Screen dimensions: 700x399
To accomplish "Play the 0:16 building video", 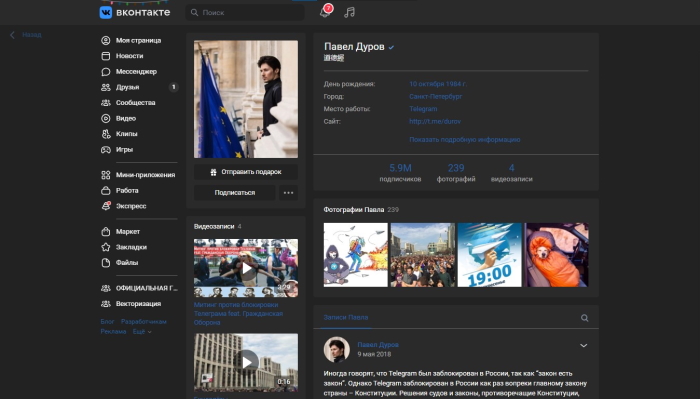I will point(246,362).
